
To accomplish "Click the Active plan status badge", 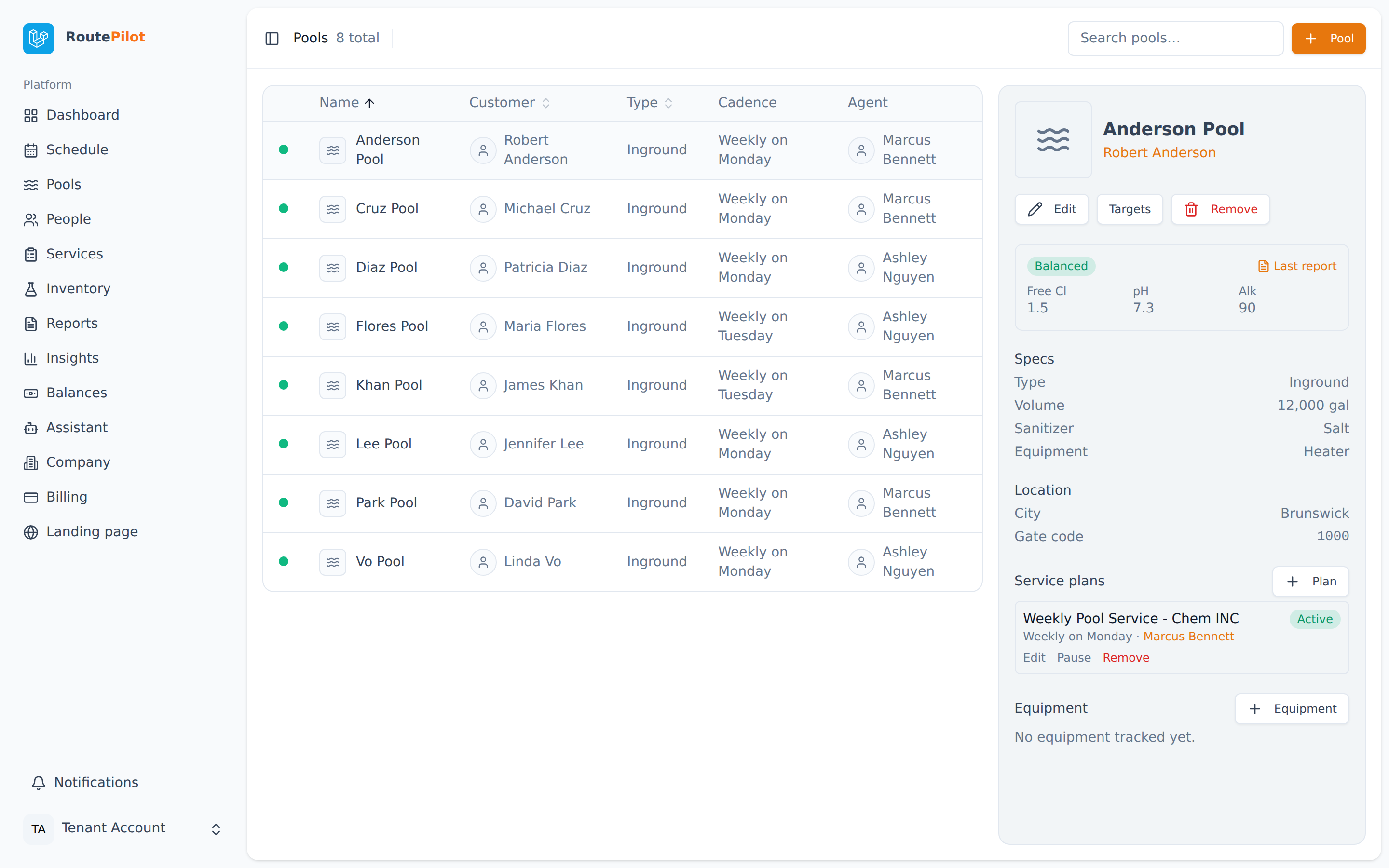I will [1314, 620].
